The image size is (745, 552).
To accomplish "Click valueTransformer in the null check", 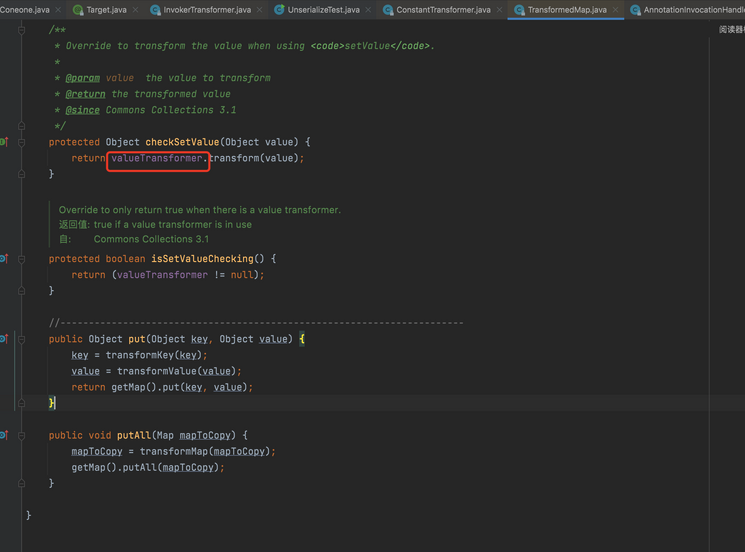I will pyautogui.click(x=162, y=275).
